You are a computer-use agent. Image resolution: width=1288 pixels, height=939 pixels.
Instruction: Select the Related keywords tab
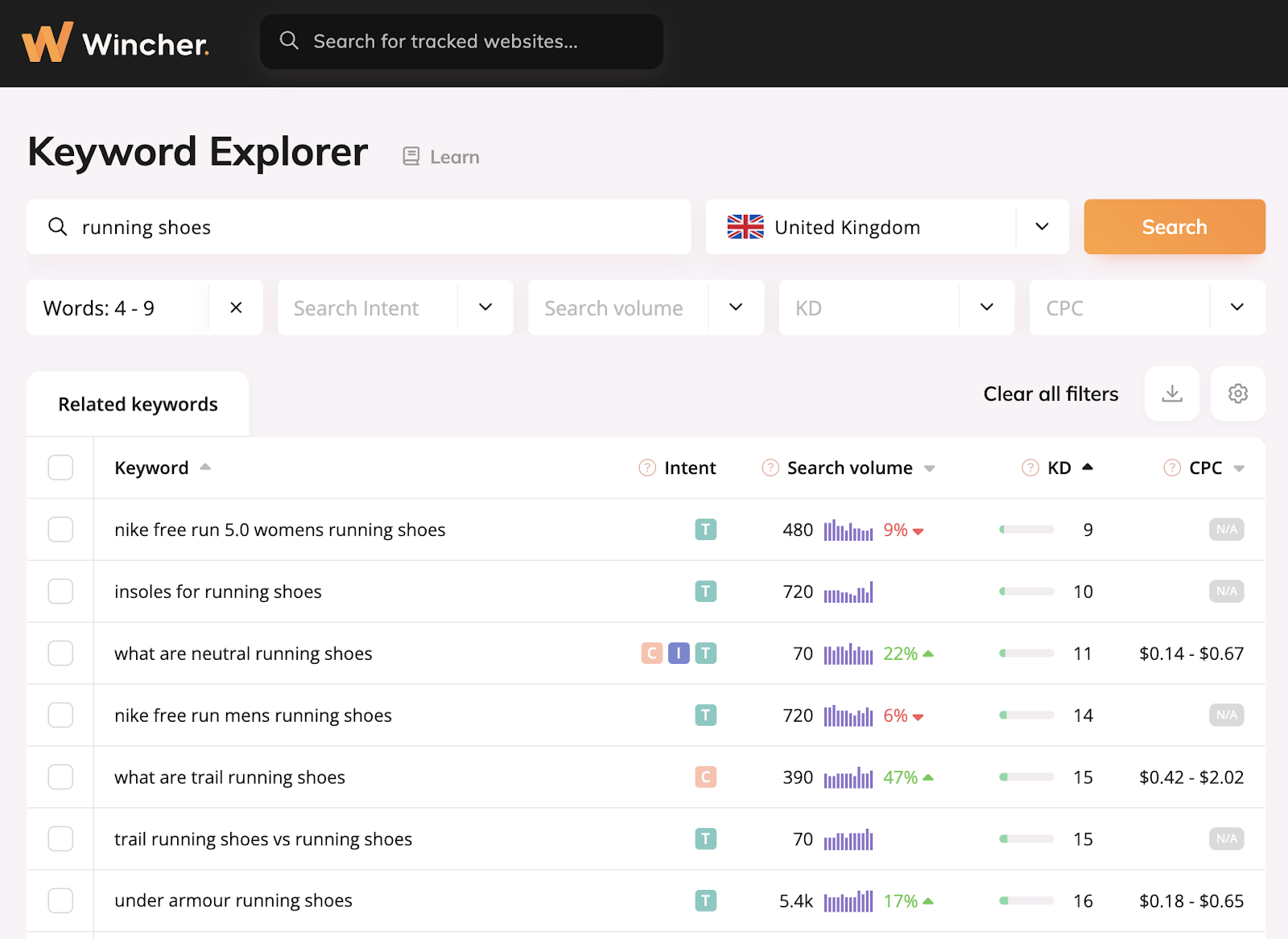[138, 404]
